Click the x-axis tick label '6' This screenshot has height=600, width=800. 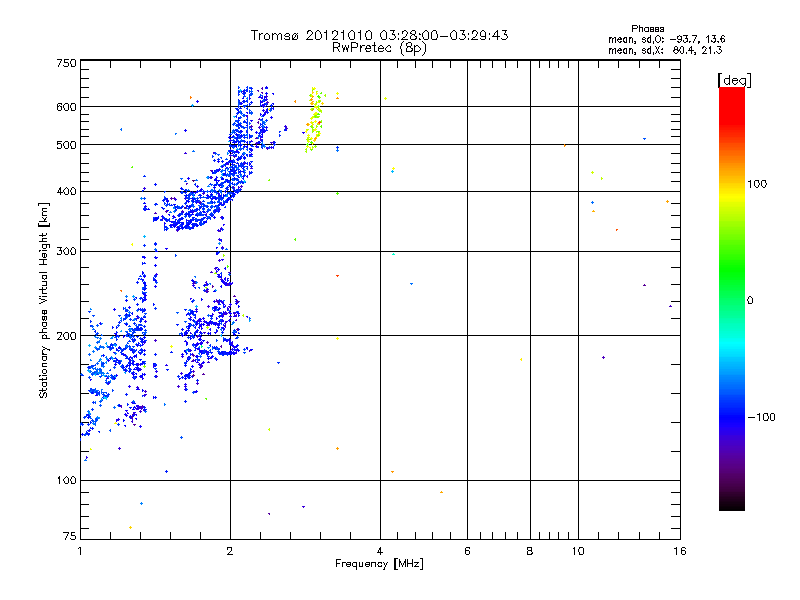pyautogui.click(x=467, y=551)
